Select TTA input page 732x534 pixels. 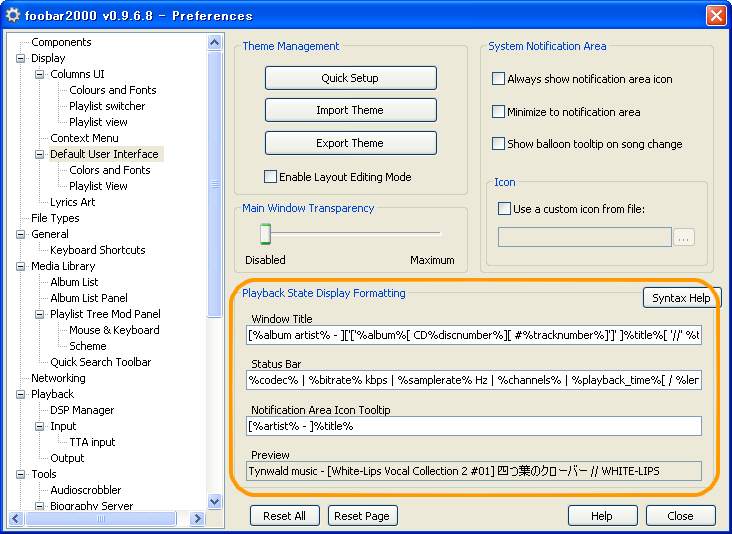(92, 442)
